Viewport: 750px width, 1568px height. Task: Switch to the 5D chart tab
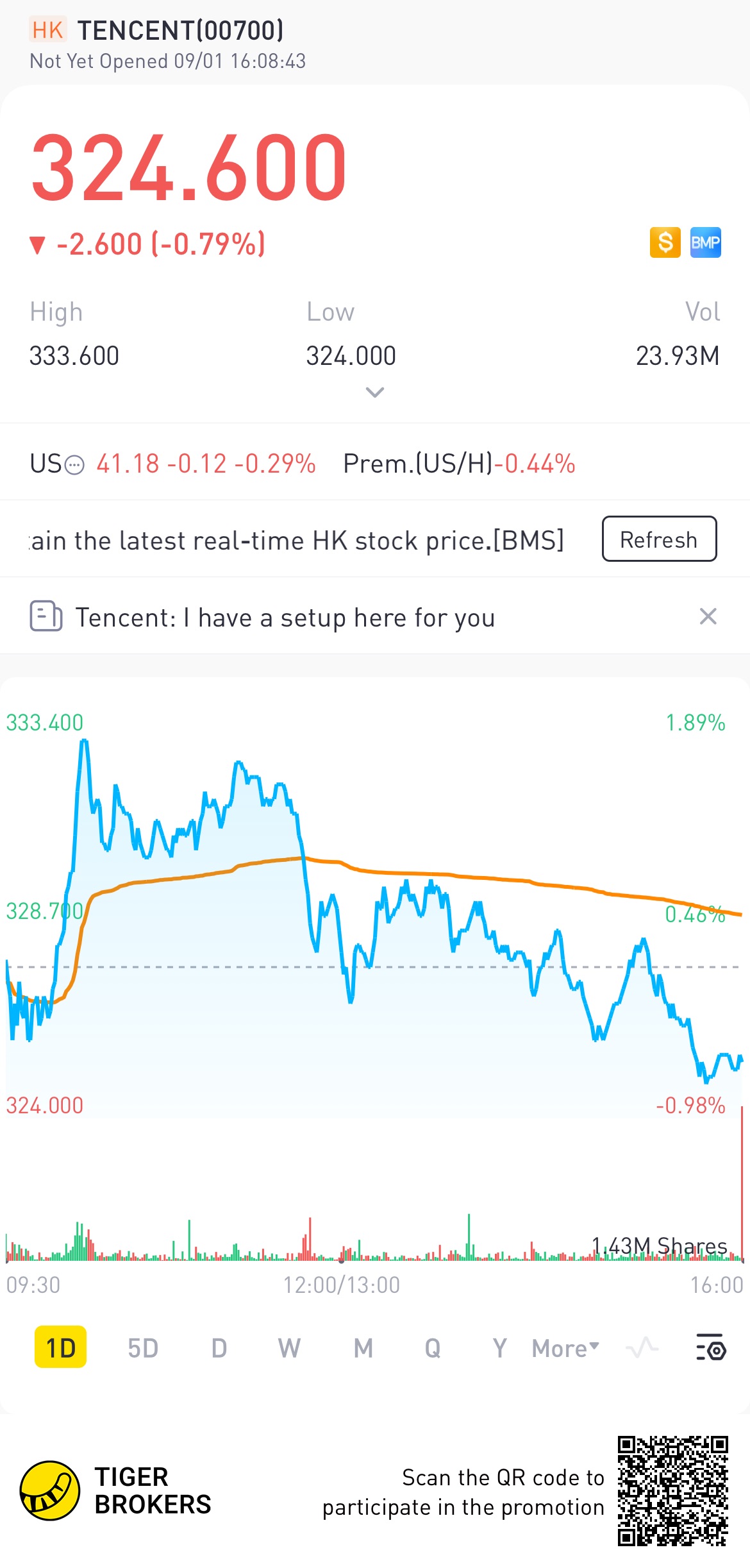pyautogui.click(x=142, y=1348)
